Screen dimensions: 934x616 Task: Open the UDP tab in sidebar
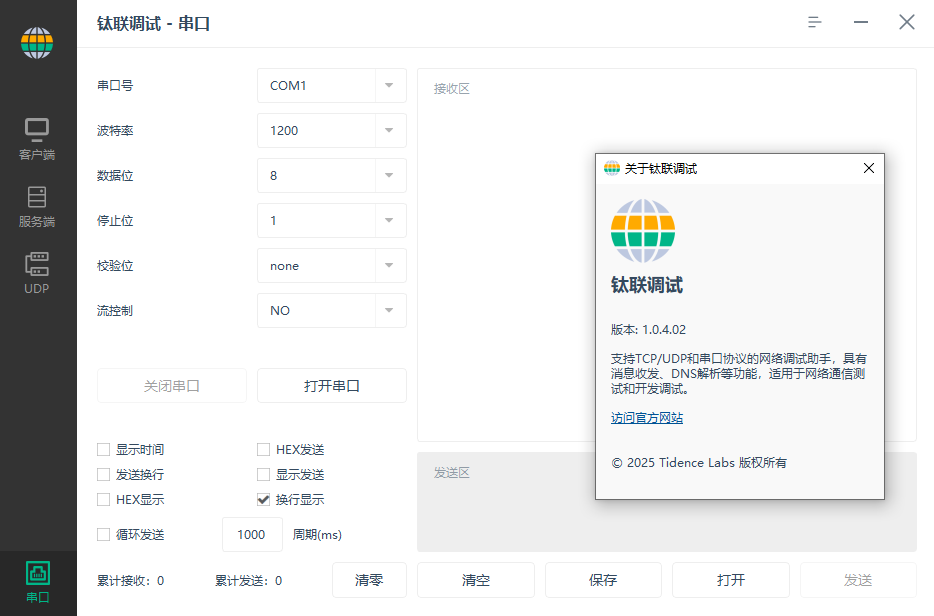point(37,273)
